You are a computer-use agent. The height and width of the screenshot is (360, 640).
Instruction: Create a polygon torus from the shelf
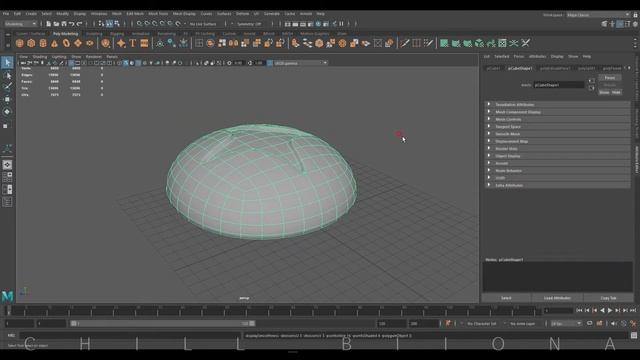tap(66, 43)
